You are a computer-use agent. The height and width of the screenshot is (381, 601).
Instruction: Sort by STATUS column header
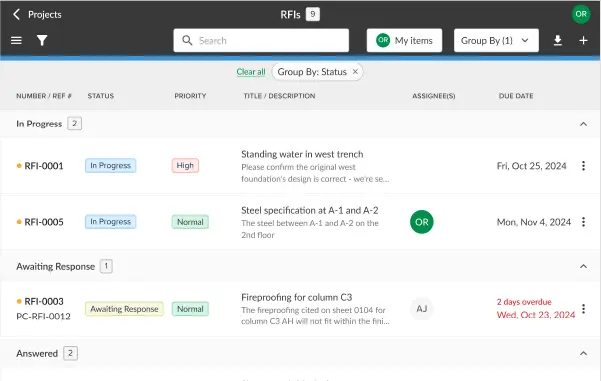coord(100,96)
